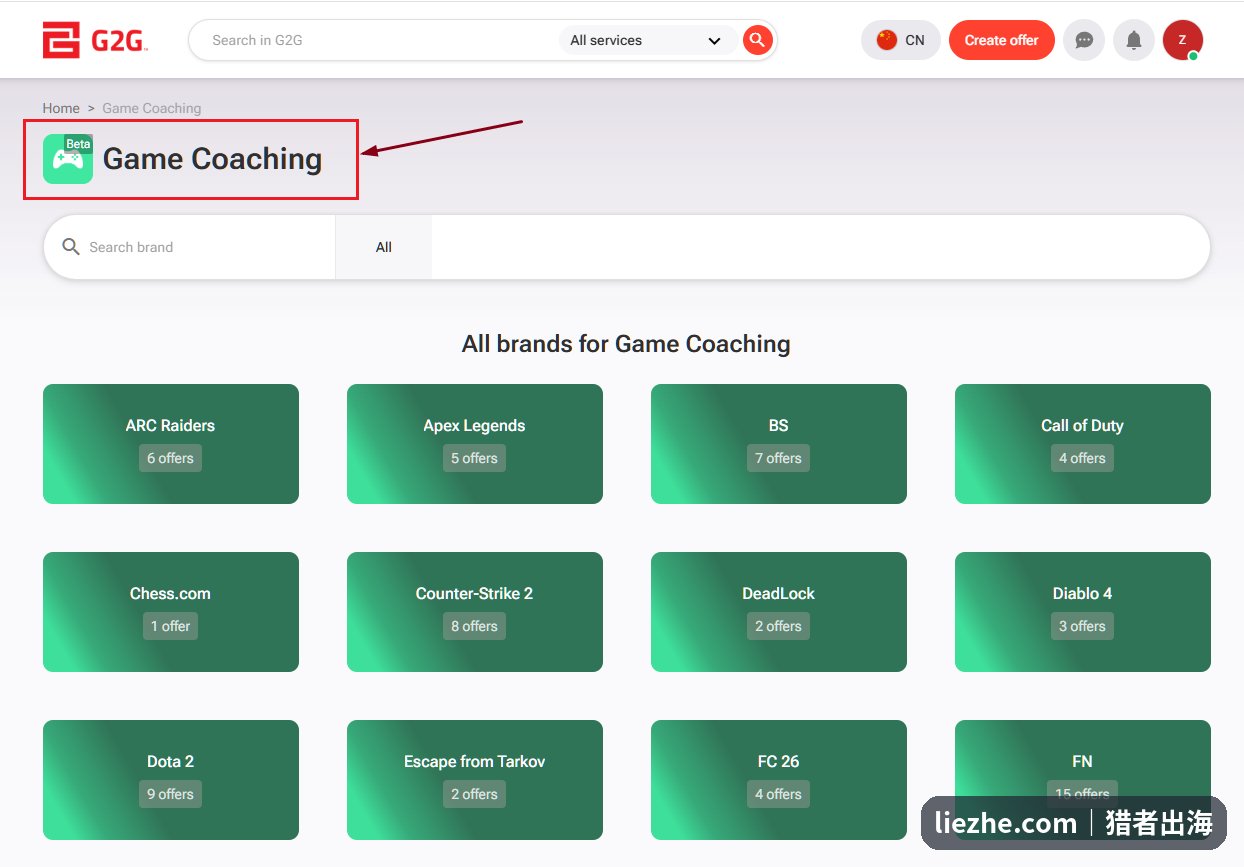1244x867 pixels.
Task: Click the Game Coaching controller icon
Action: click(x=68, y=158)
